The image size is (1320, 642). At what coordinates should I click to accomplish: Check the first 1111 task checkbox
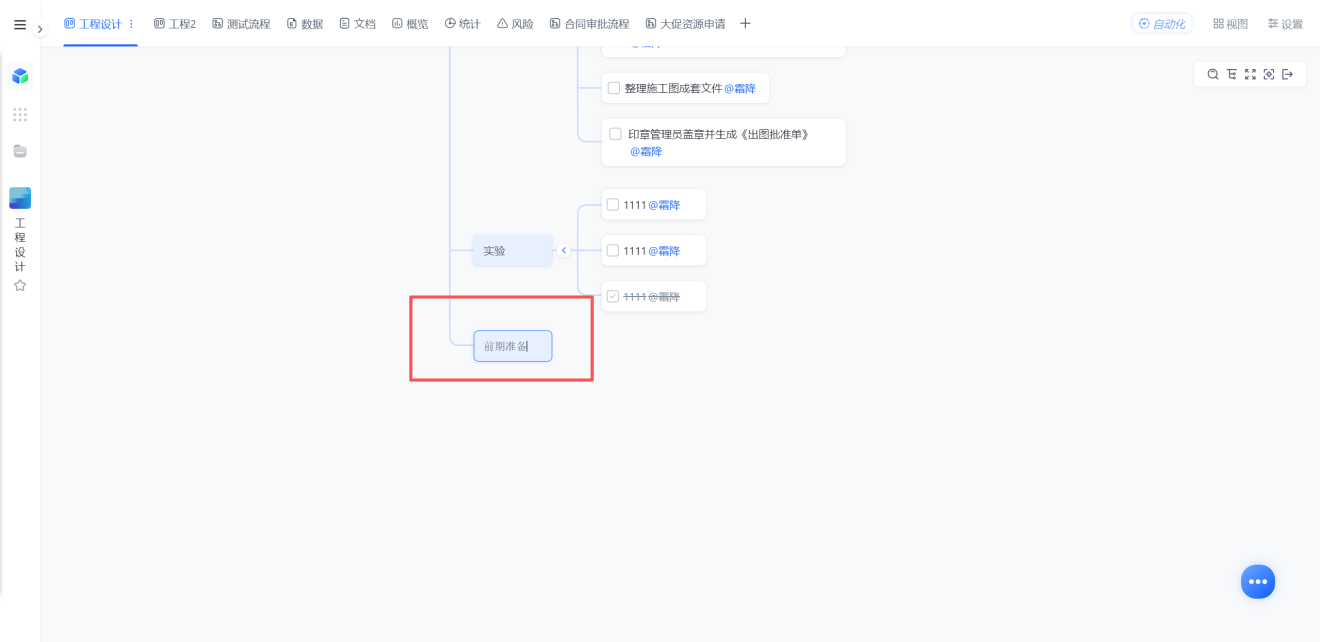(613, 205)
